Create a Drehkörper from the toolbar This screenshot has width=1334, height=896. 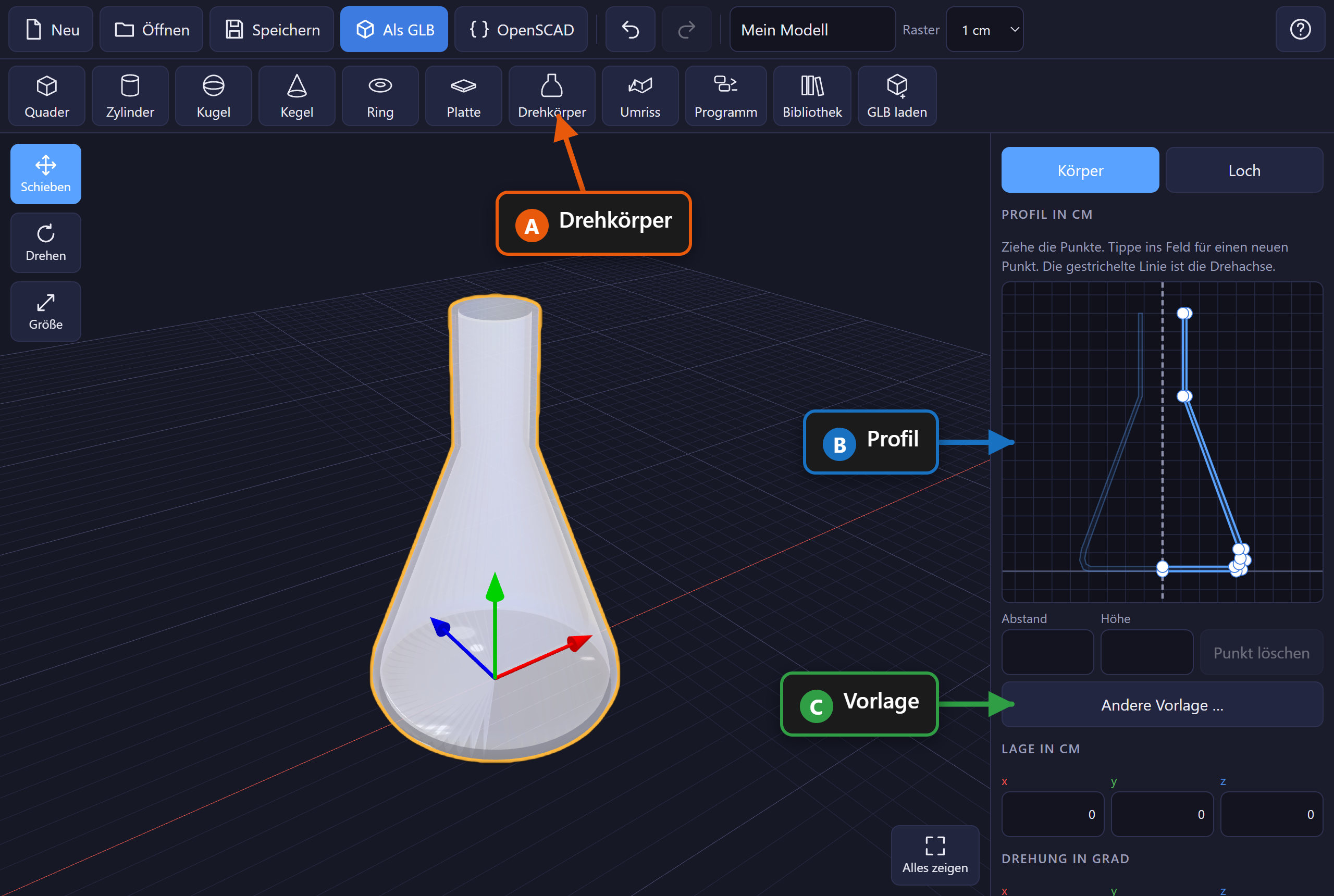point(551,95)
